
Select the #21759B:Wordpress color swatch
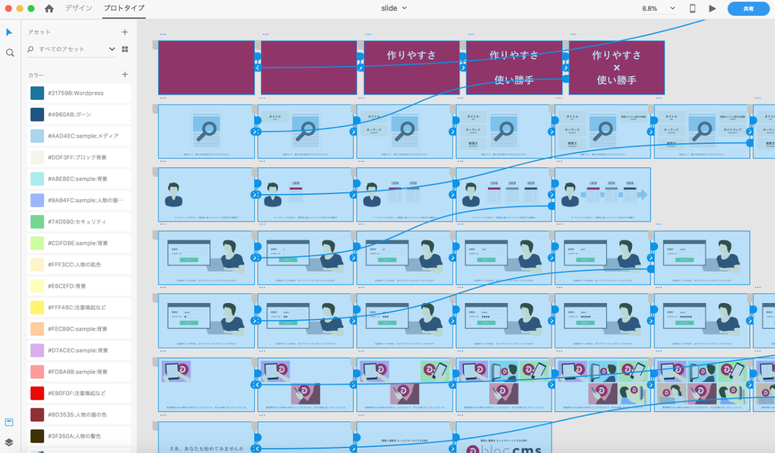coord(37,93)
